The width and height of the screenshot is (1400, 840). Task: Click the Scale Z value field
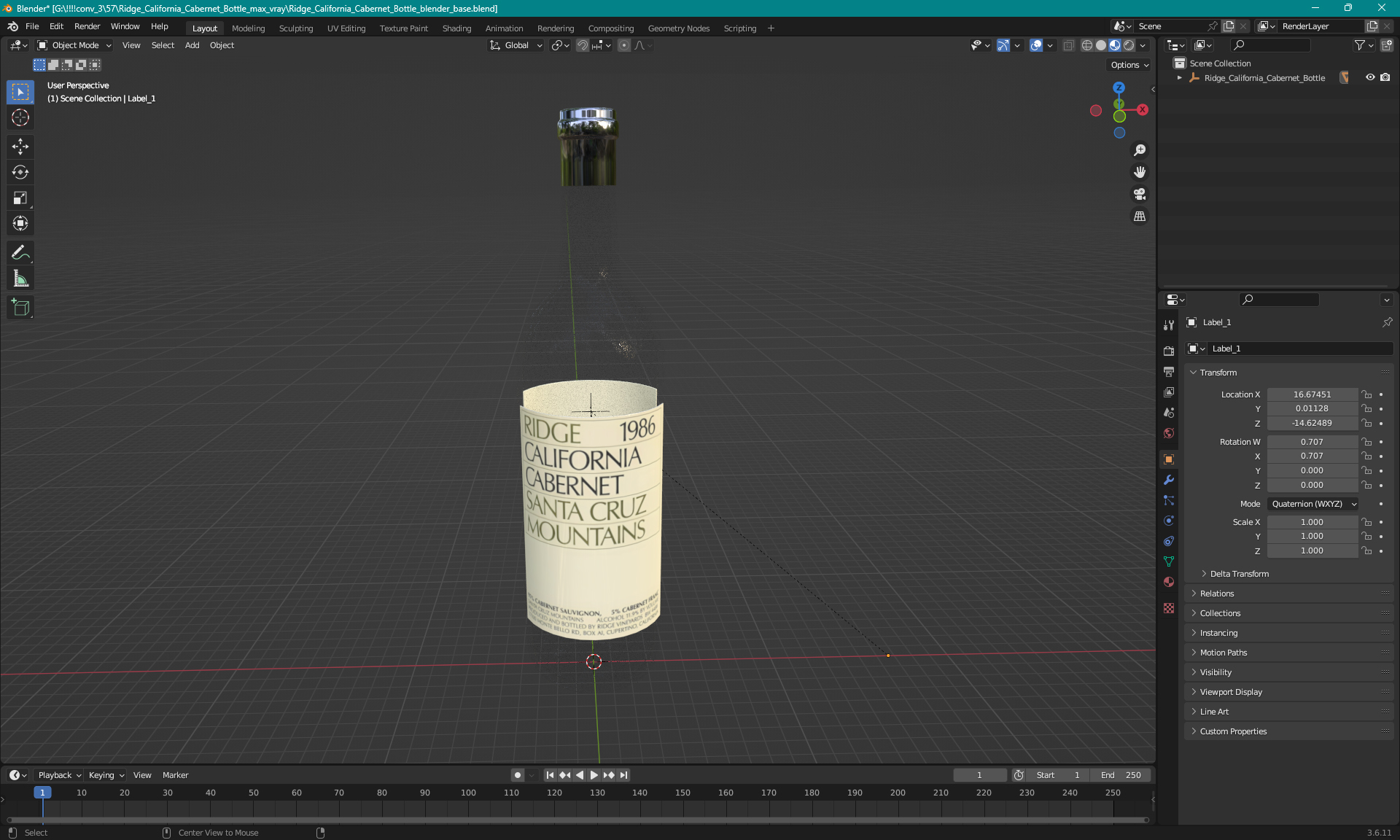1312,551
